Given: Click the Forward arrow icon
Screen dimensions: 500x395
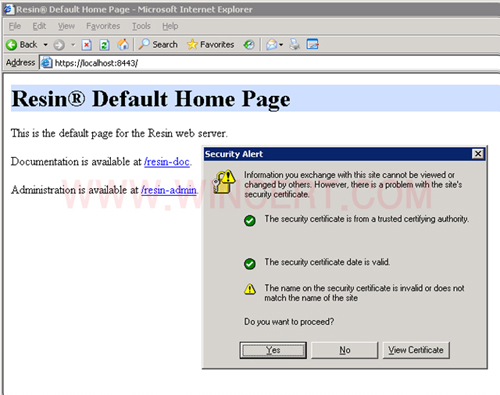Looking at the screenshot, I should [59, 45].
